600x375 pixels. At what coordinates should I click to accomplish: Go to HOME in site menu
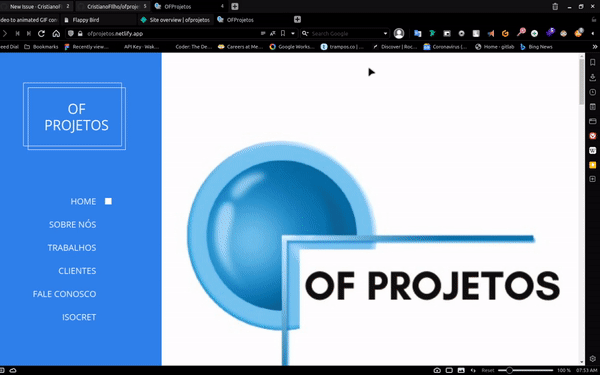coord(83,202)
